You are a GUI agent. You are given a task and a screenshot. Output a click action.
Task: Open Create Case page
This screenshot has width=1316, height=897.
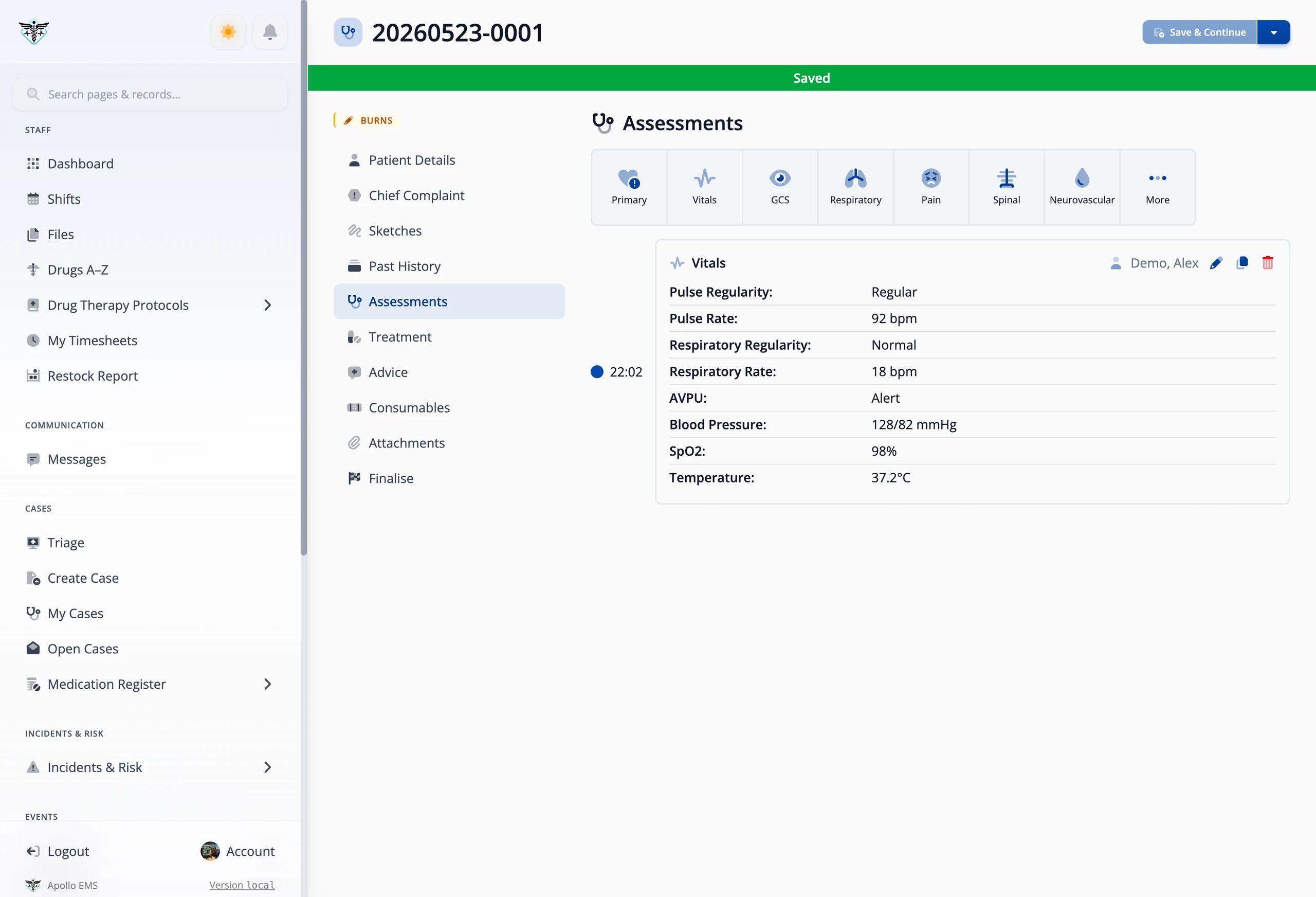coord(150,578)
